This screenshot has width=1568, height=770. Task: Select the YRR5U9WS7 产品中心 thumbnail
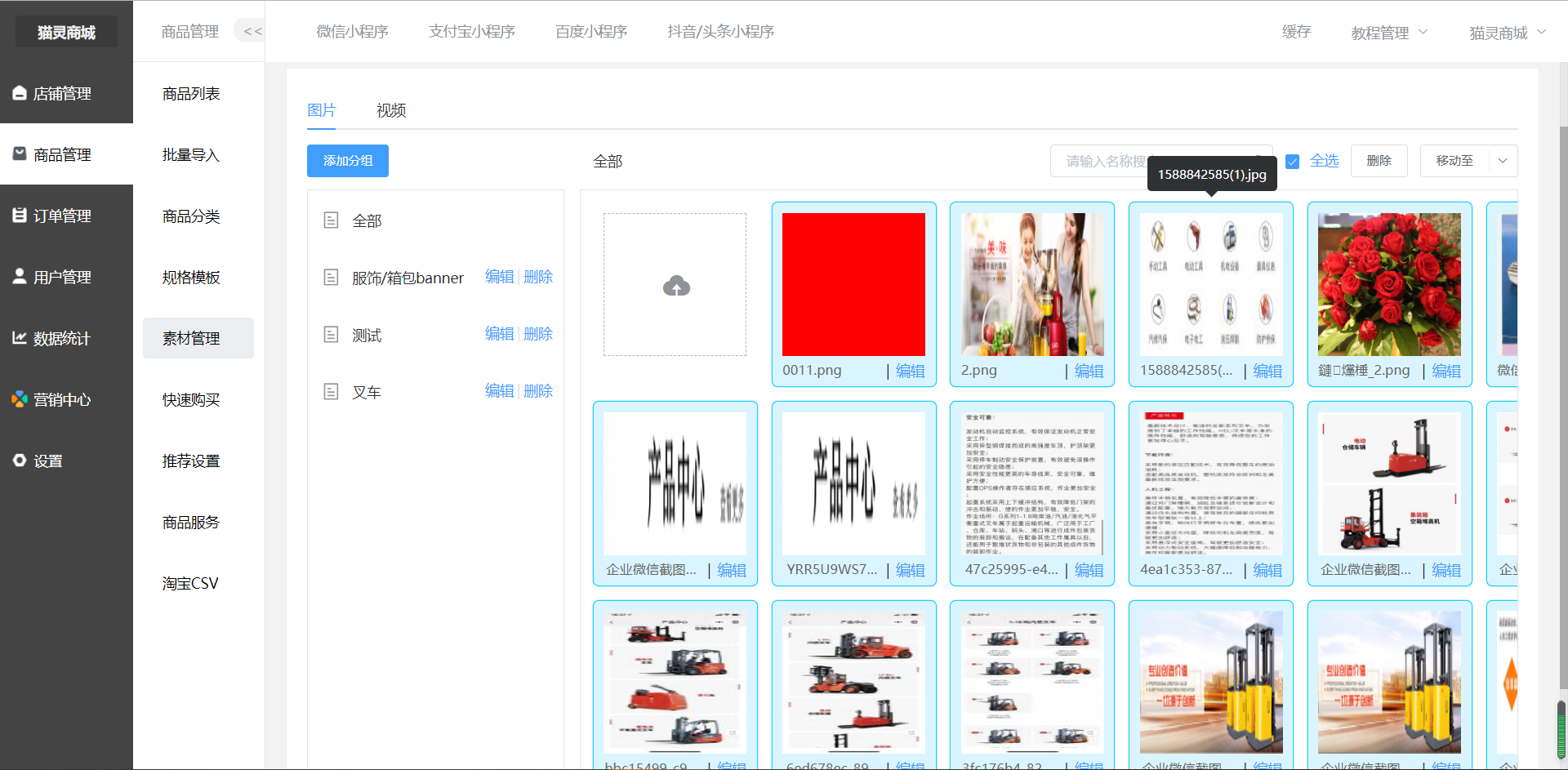pos(853,483)
